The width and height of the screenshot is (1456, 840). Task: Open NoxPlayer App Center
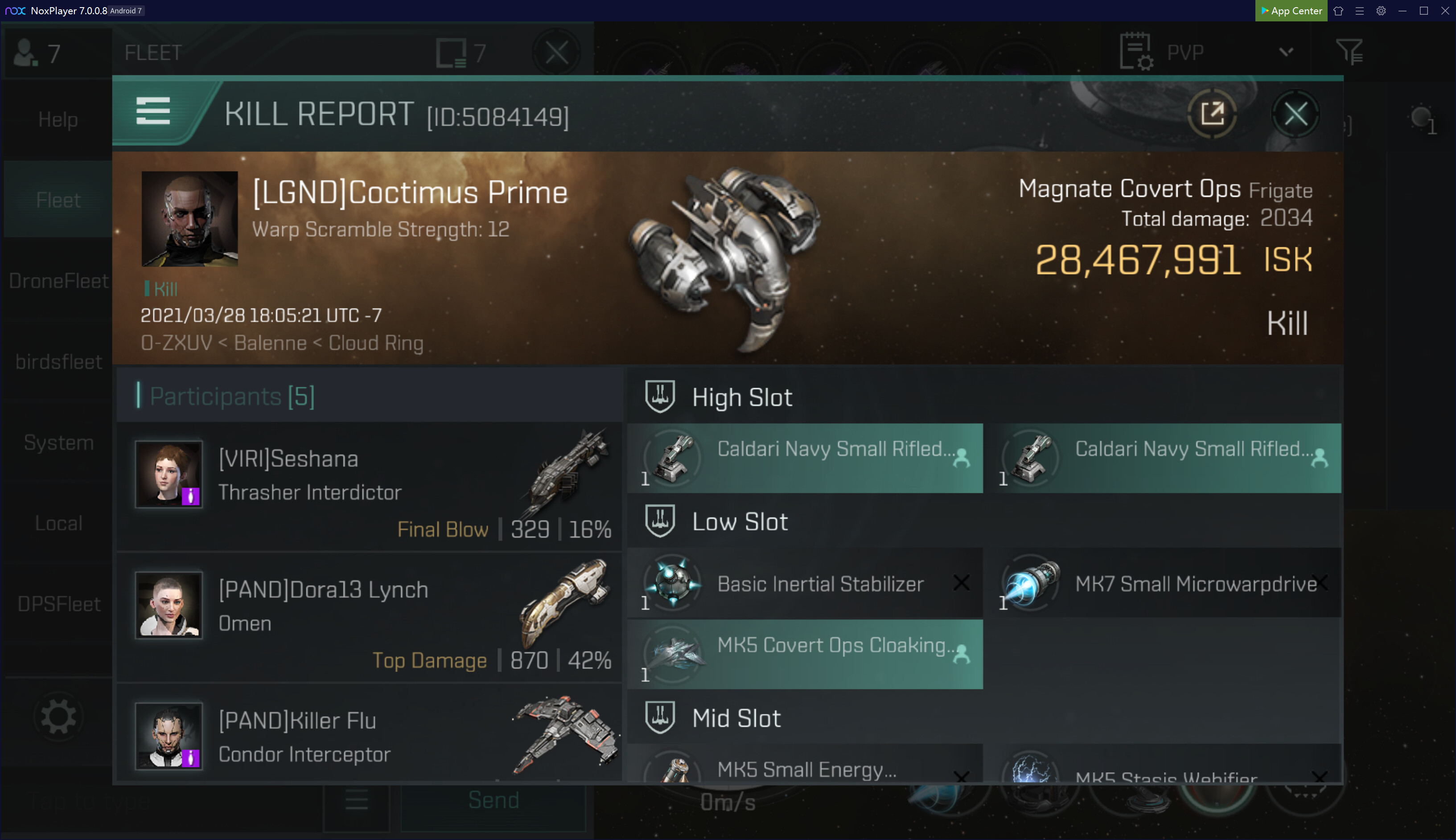click(x=1290, y=10)
